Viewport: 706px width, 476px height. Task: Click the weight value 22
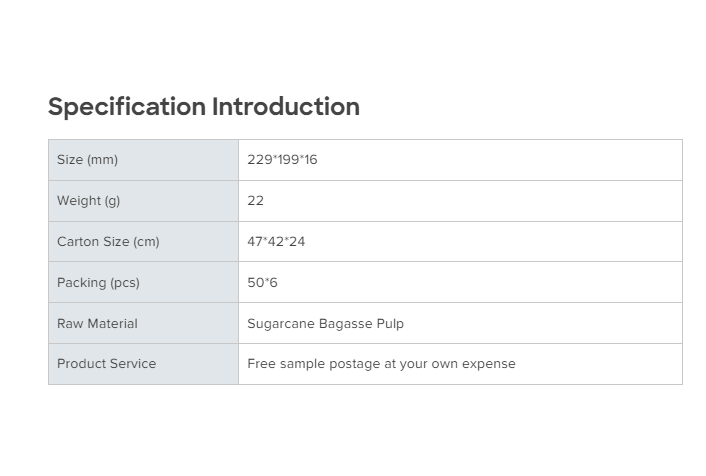coord(256,201)
